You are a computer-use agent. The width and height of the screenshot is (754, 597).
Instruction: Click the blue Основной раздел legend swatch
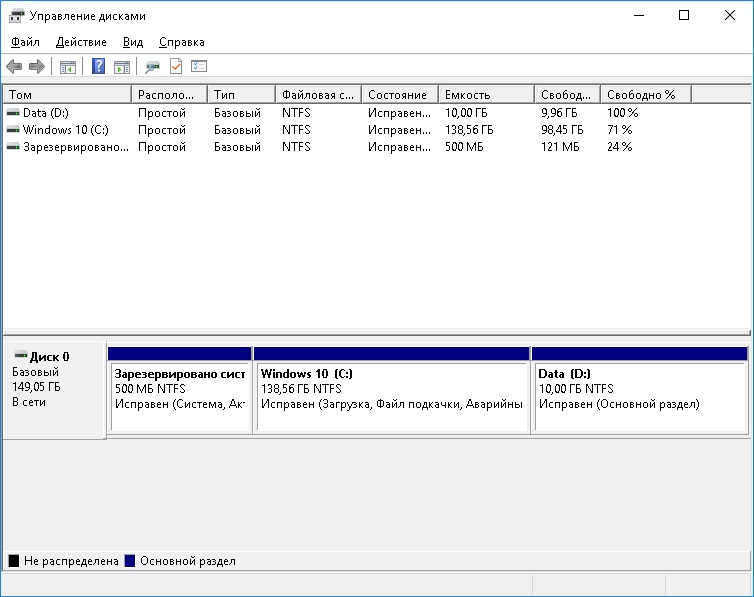pyautogui.click(x=130, y=560)
